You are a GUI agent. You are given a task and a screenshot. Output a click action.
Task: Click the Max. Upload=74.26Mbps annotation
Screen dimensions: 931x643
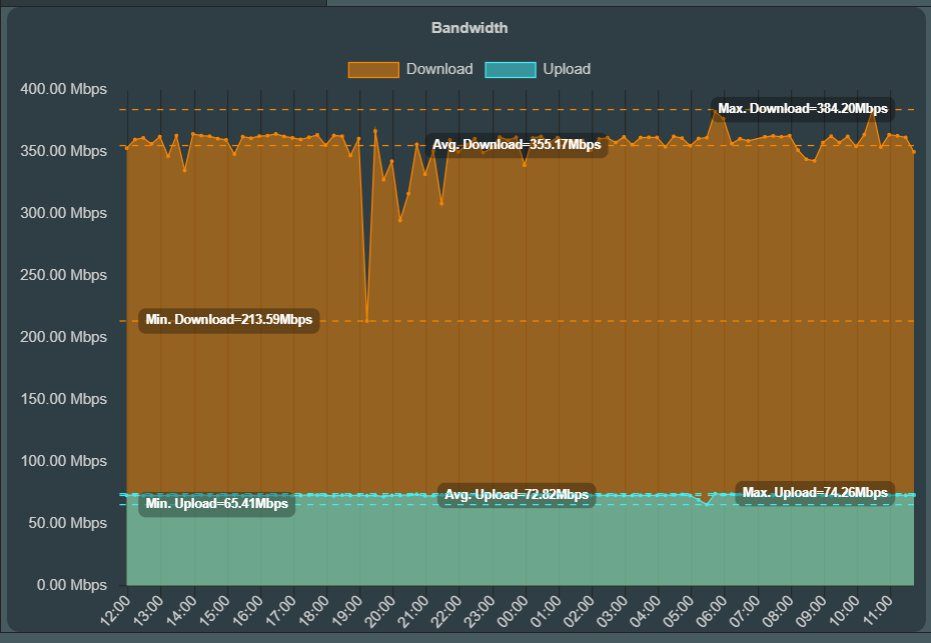click(x=814, y=493)
